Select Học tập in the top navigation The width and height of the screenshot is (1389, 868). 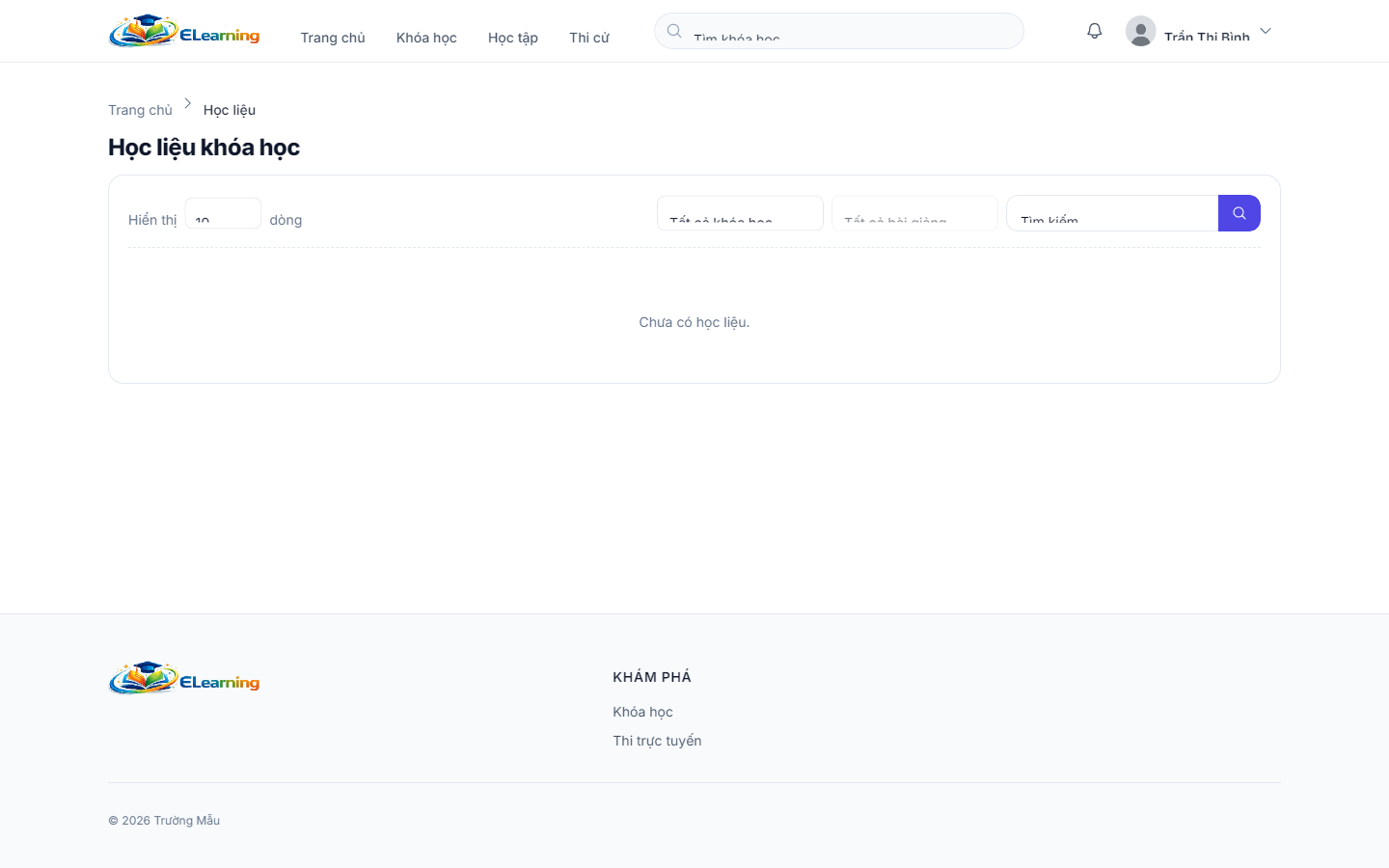(x=513, y=38)
